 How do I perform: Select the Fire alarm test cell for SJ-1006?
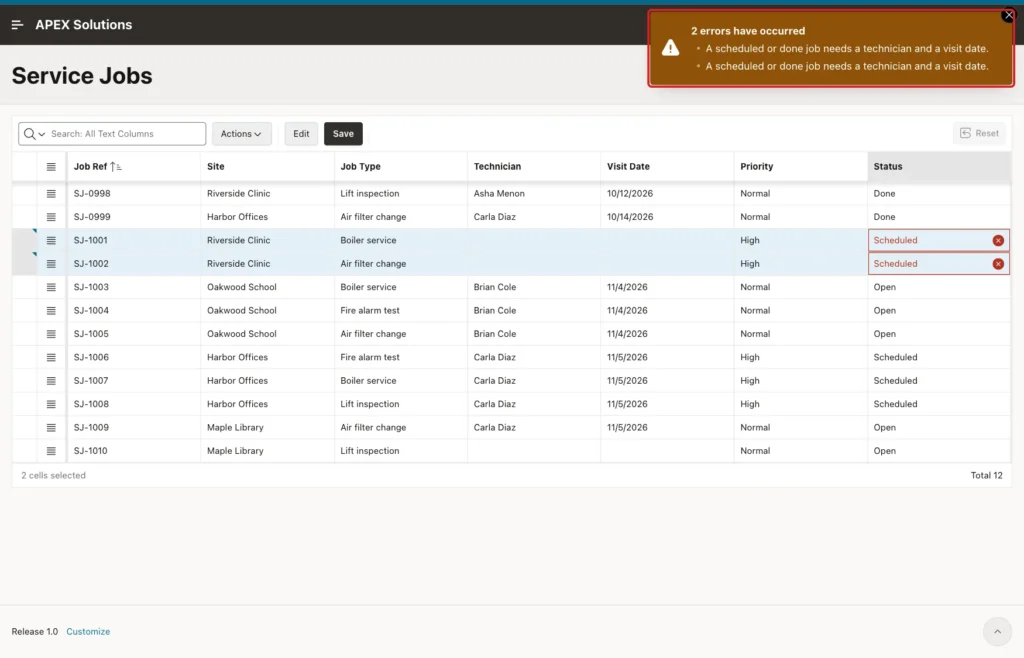point(400,357)
